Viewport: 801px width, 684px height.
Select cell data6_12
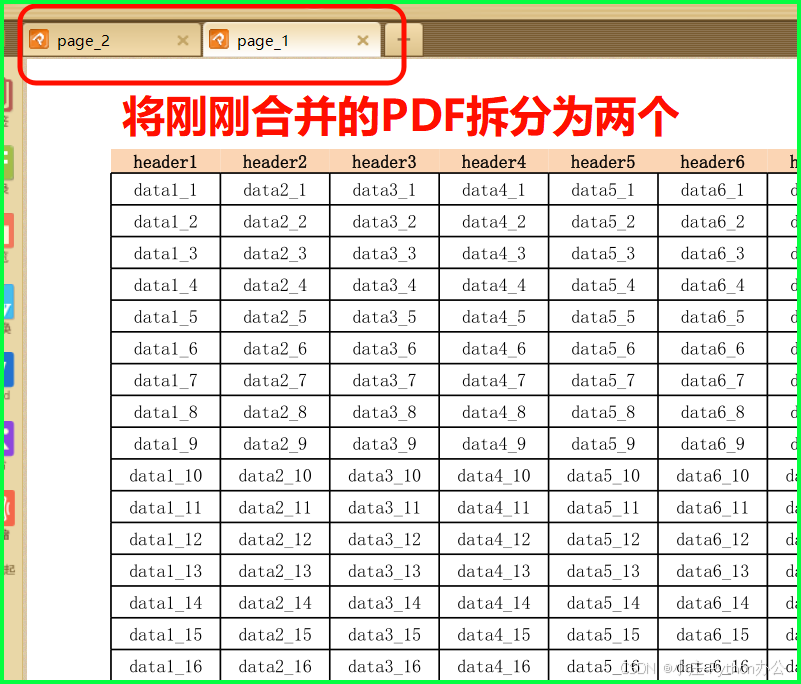click(x=712, y=539)
